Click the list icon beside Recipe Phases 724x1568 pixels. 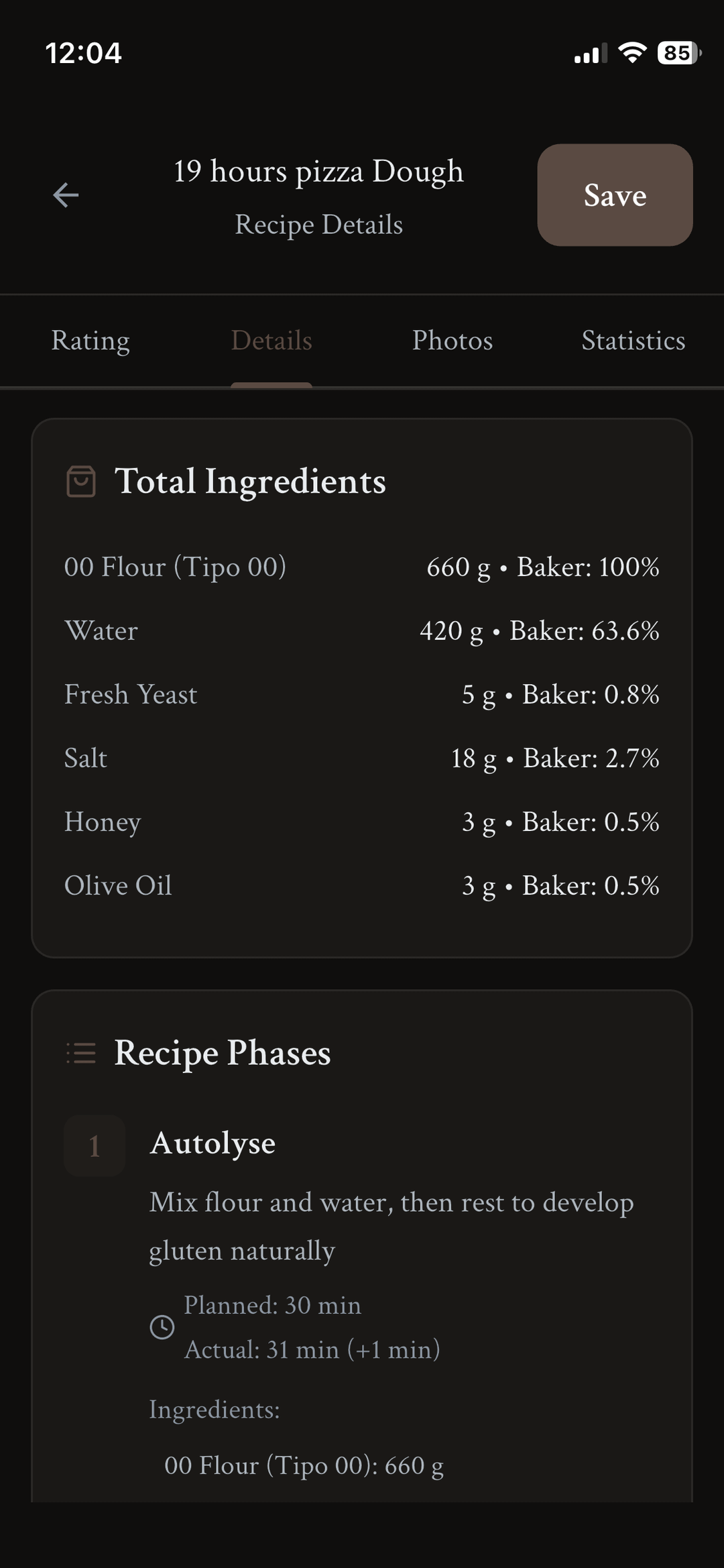pyautogui.click(x=81, y=1053)
